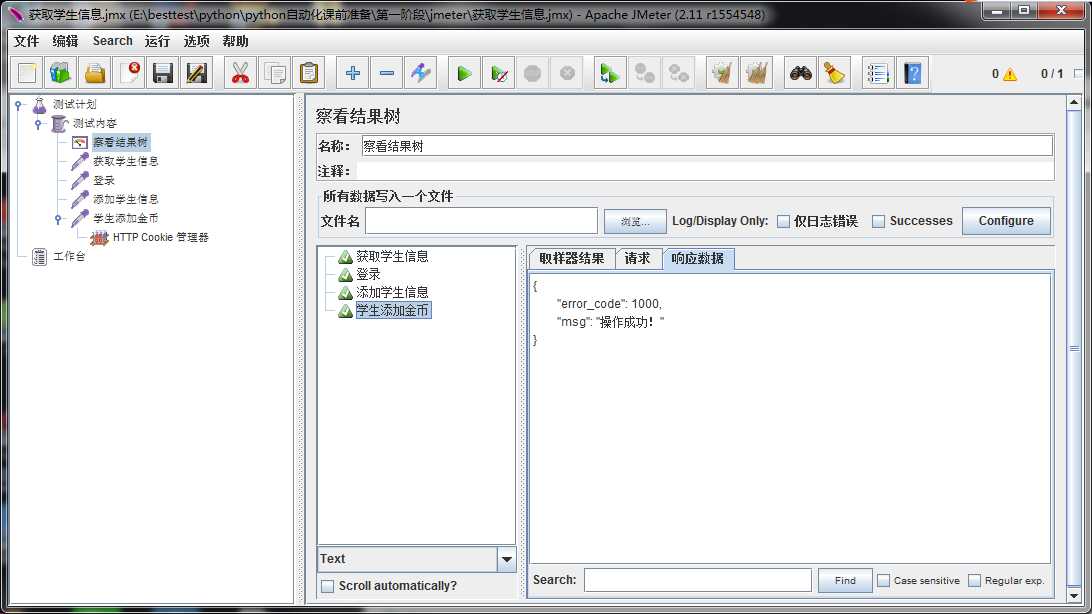Select 工作台 workbench node

coord(69,257)
